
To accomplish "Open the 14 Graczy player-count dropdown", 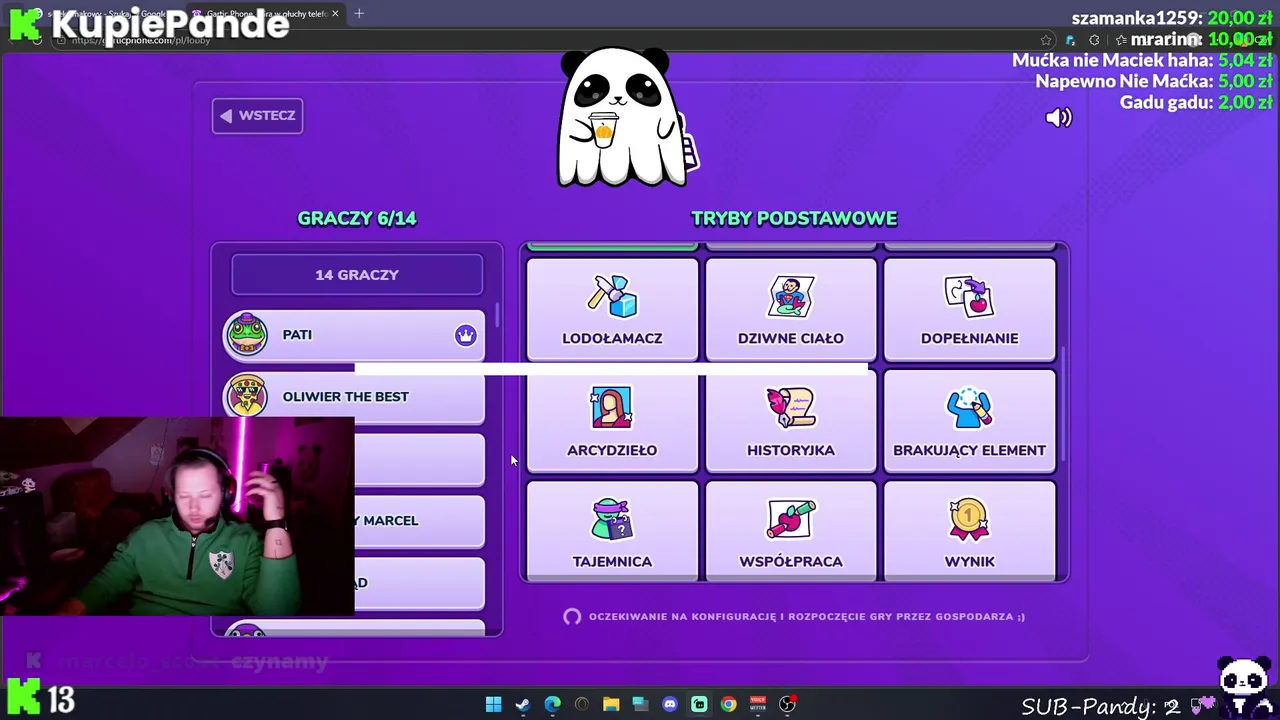I will pyautogui.click(x=357, y=275).
